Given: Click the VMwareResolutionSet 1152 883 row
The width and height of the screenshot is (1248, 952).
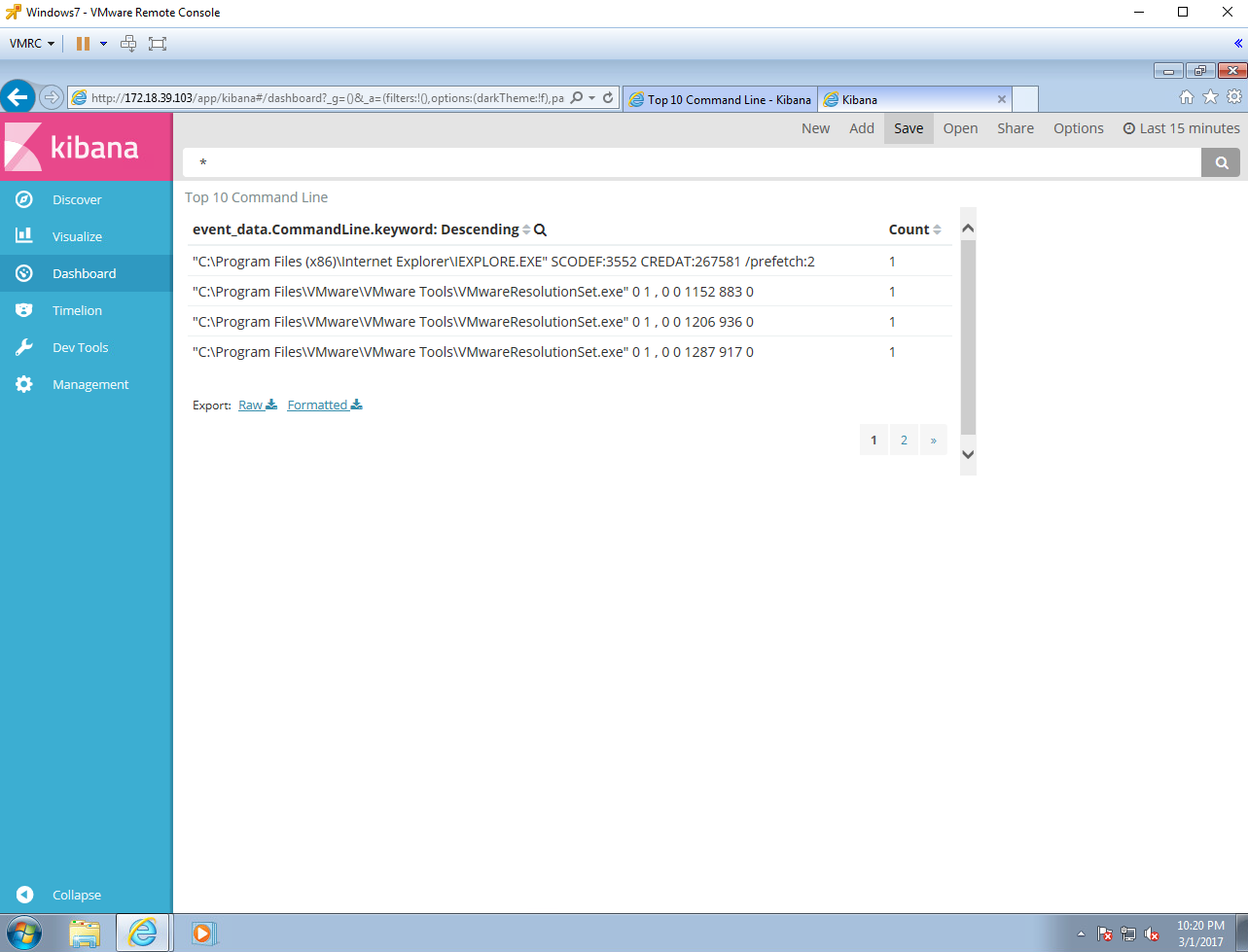Looking at the screenshot, I should 570,291.
